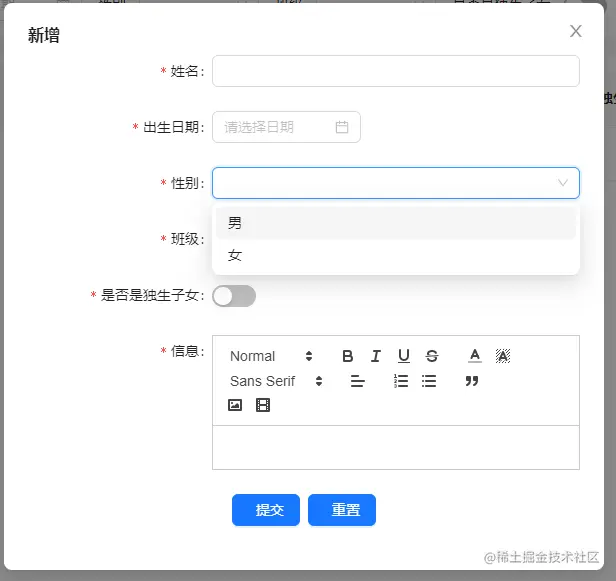Open the Normal heading size dropdown
The height and width of the screenshot is (581, 616).
[x=271, y=356]
